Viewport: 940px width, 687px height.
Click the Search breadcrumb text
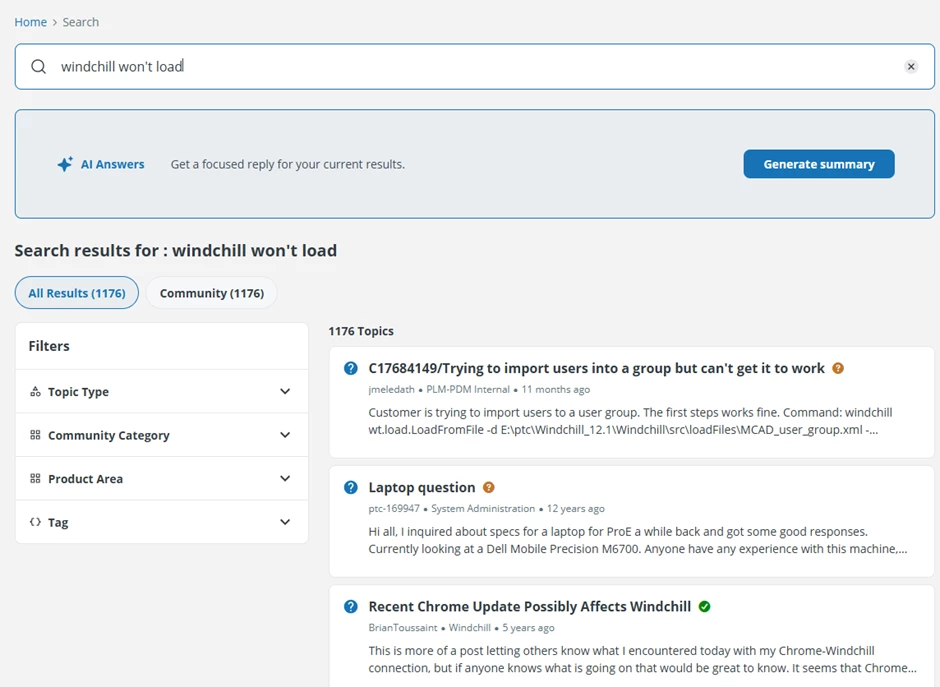point(81,22)
